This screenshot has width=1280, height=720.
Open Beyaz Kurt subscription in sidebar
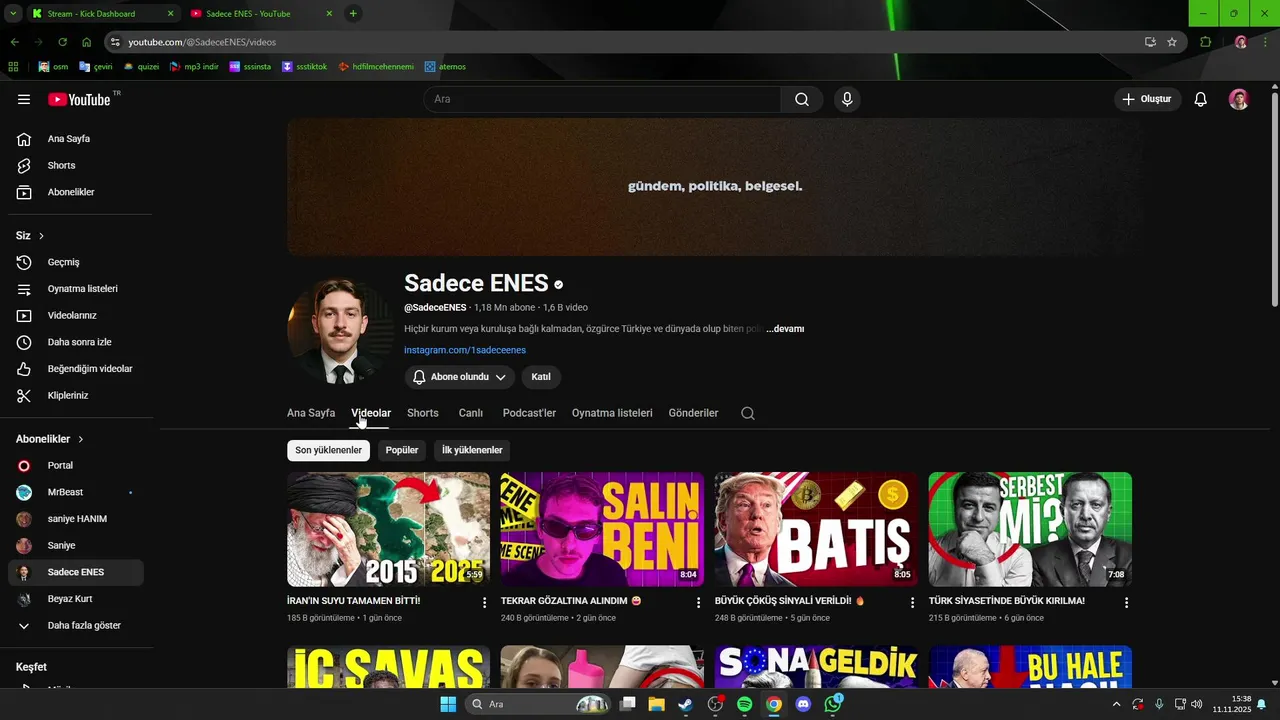76,599
